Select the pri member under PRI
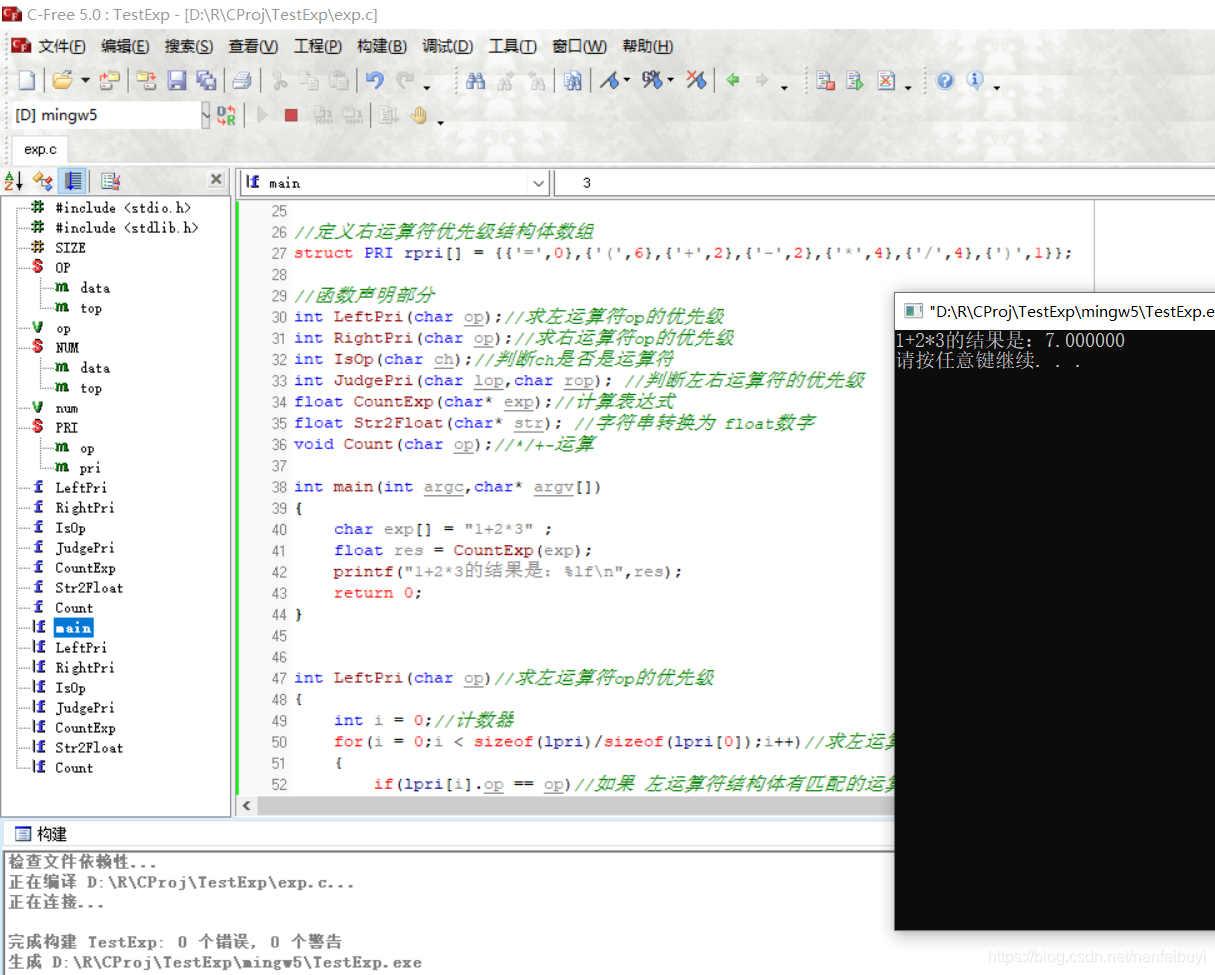This screenshot has width=1215, height=975. 90,468
